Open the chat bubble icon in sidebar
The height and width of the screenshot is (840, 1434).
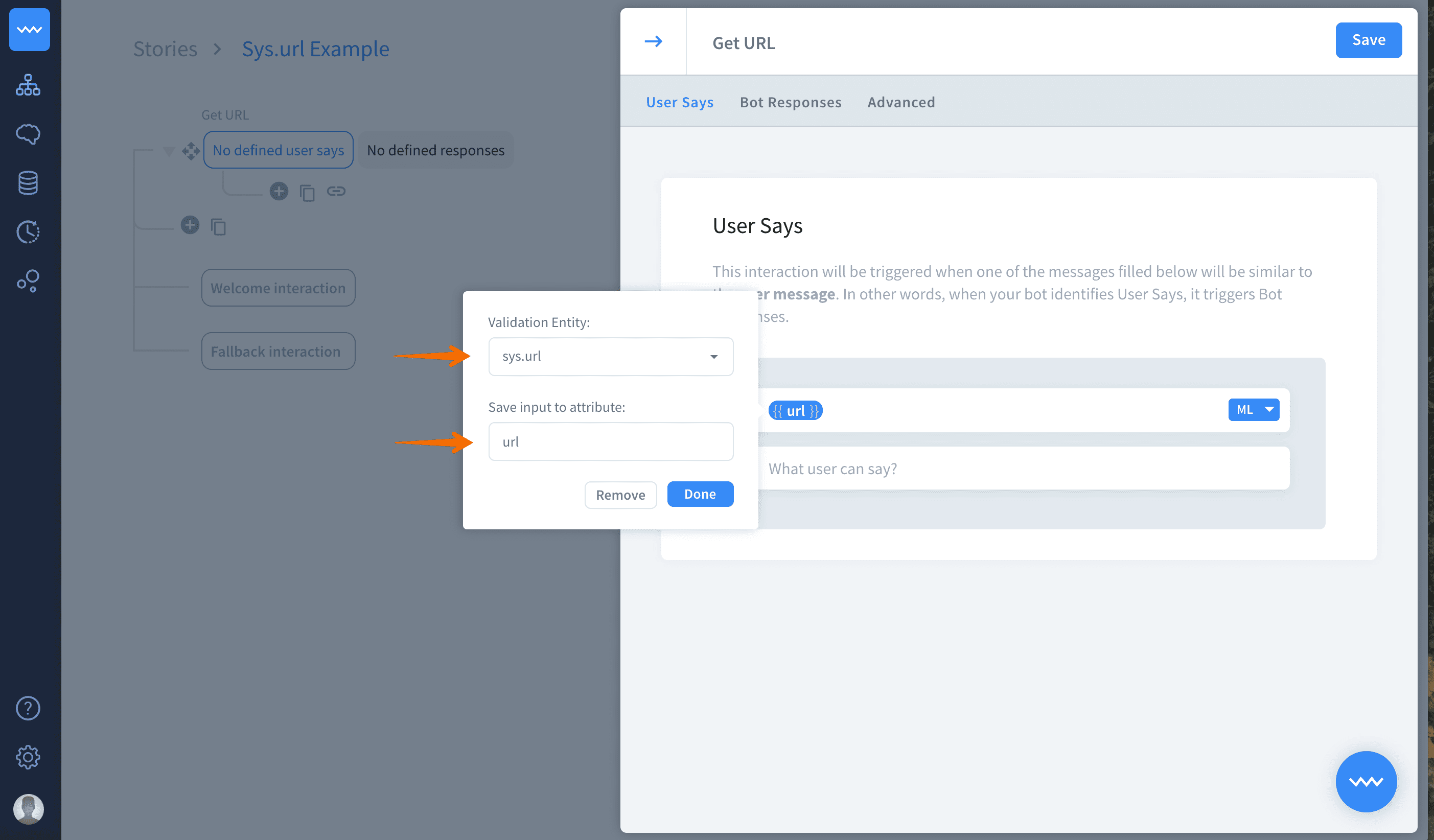point(28,134)
